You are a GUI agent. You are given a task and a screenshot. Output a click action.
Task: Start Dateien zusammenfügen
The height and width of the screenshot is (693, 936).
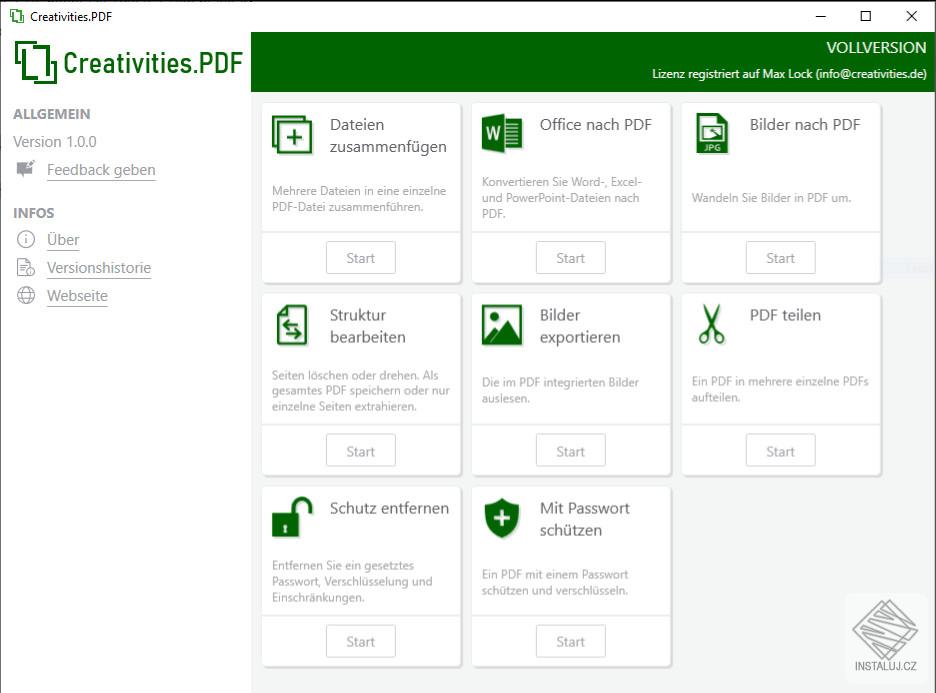[361, 258]
